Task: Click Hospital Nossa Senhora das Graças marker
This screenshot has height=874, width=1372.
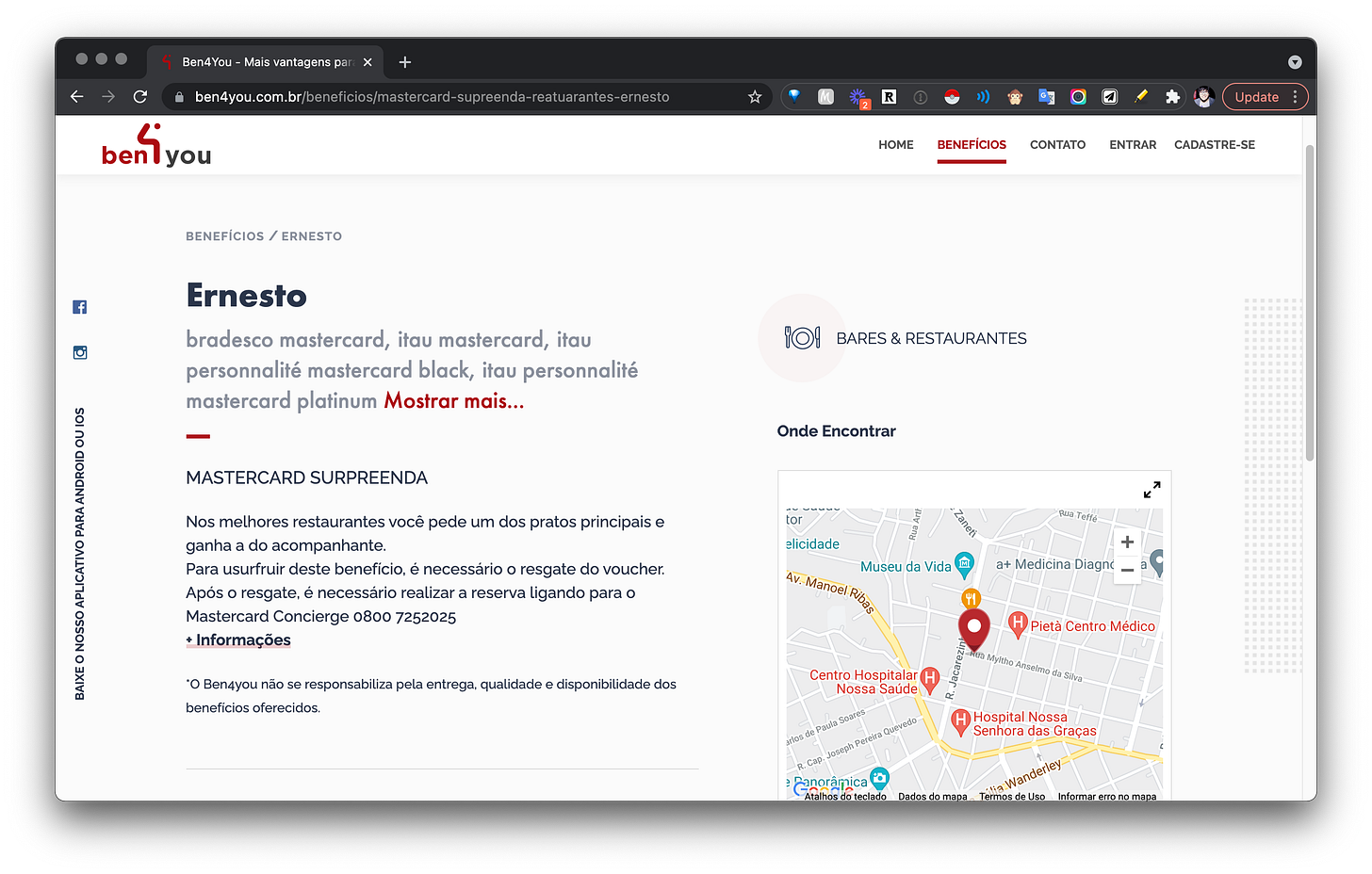Action: tap(961, 722)
